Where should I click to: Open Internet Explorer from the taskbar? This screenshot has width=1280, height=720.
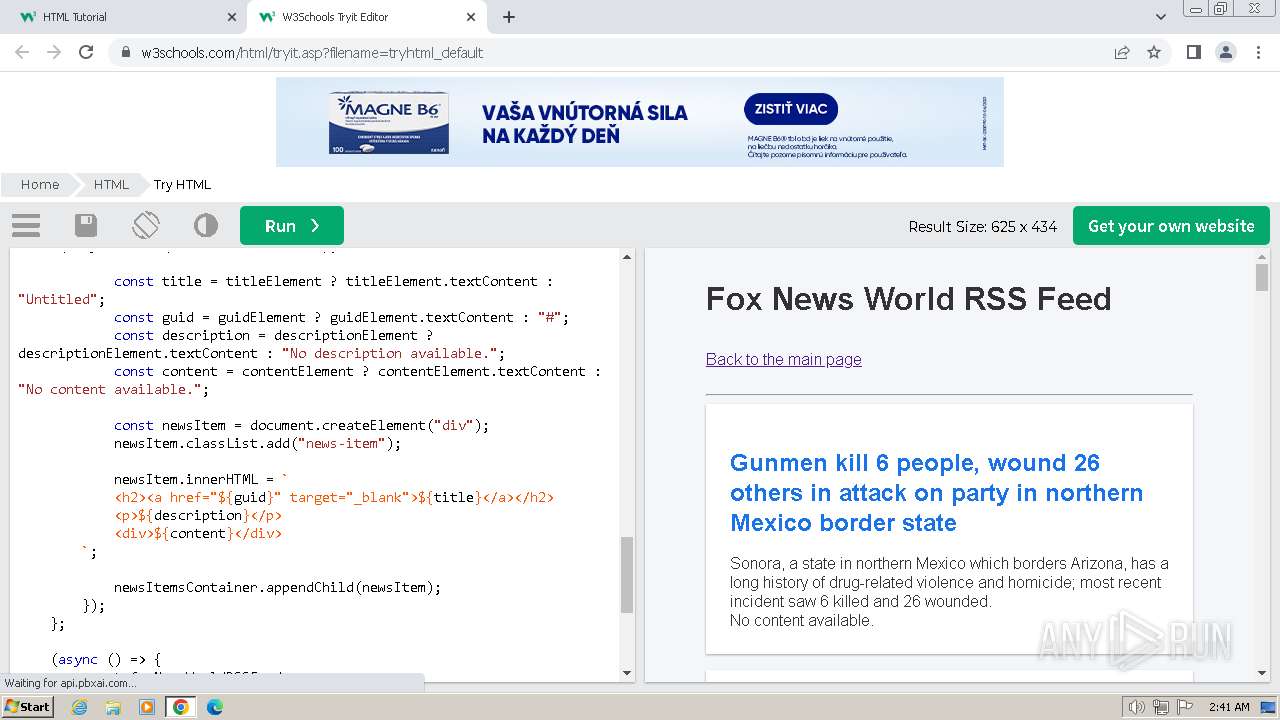click(x=79, y=707)
